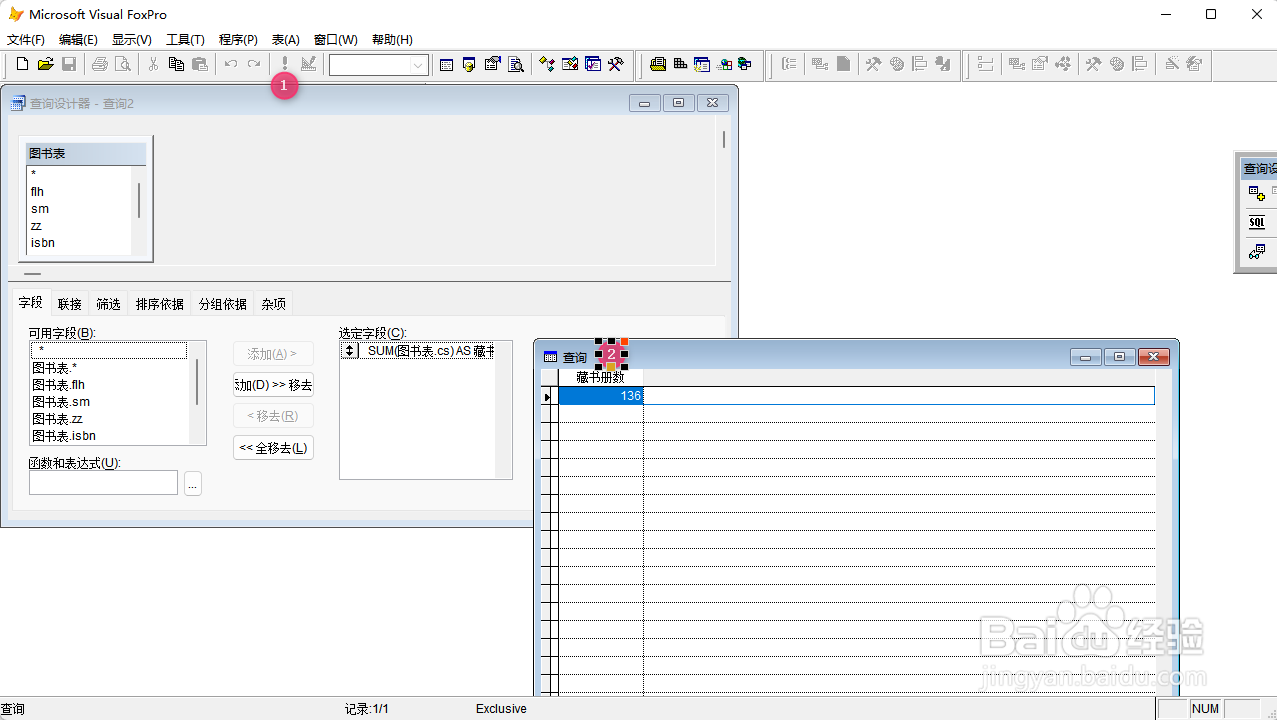Image resolution: width=1277 pixels, height=720 pixels.
Task: Open the 窗口(W) menu
Action: click(x=335, y=40)
